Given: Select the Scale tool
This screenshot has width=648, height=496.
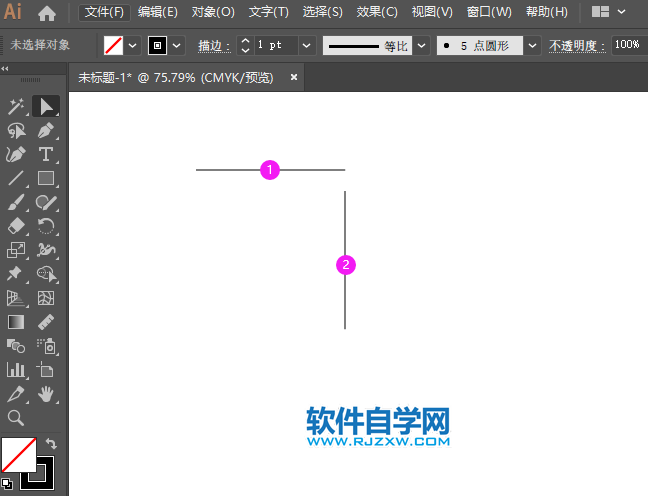Looking at the screenshot, I should (x=16, y=250).
